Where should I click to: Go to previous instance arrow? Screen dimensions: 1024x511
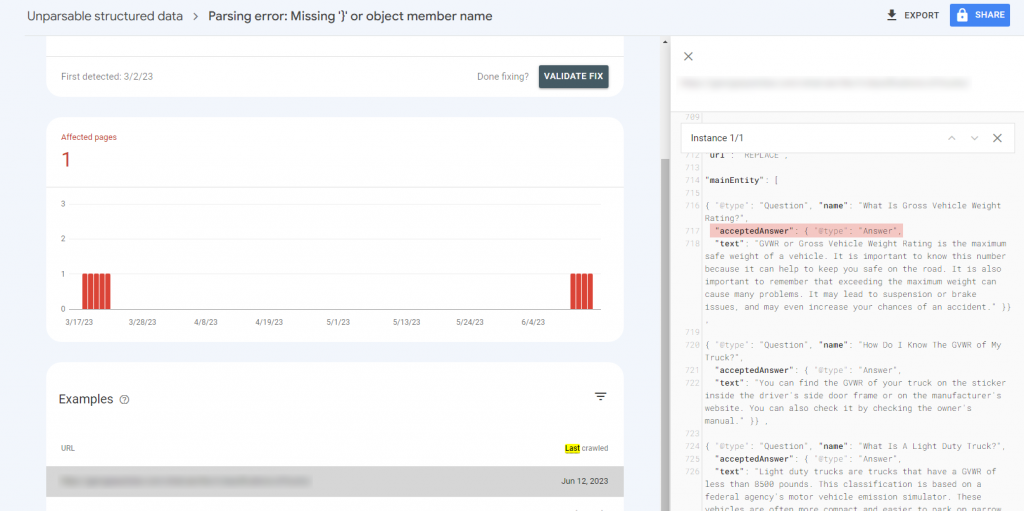coord(952,138)
